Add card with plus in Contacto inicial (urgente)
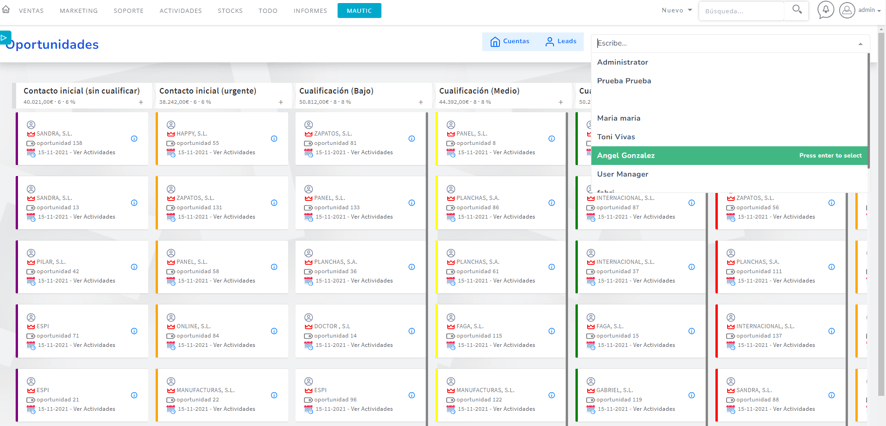Screen dimensions: 886x426 [x=281, y=102]
